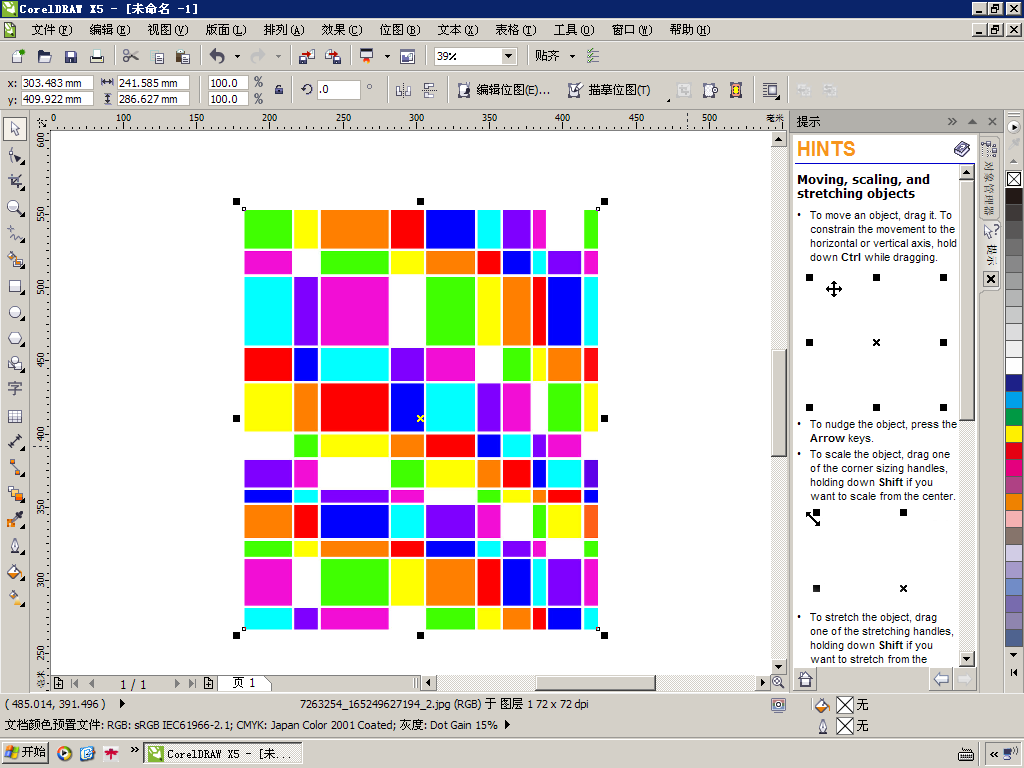Select the Crop tool
This screenshot has height=768, width=1024.
[x=15, y=182]
